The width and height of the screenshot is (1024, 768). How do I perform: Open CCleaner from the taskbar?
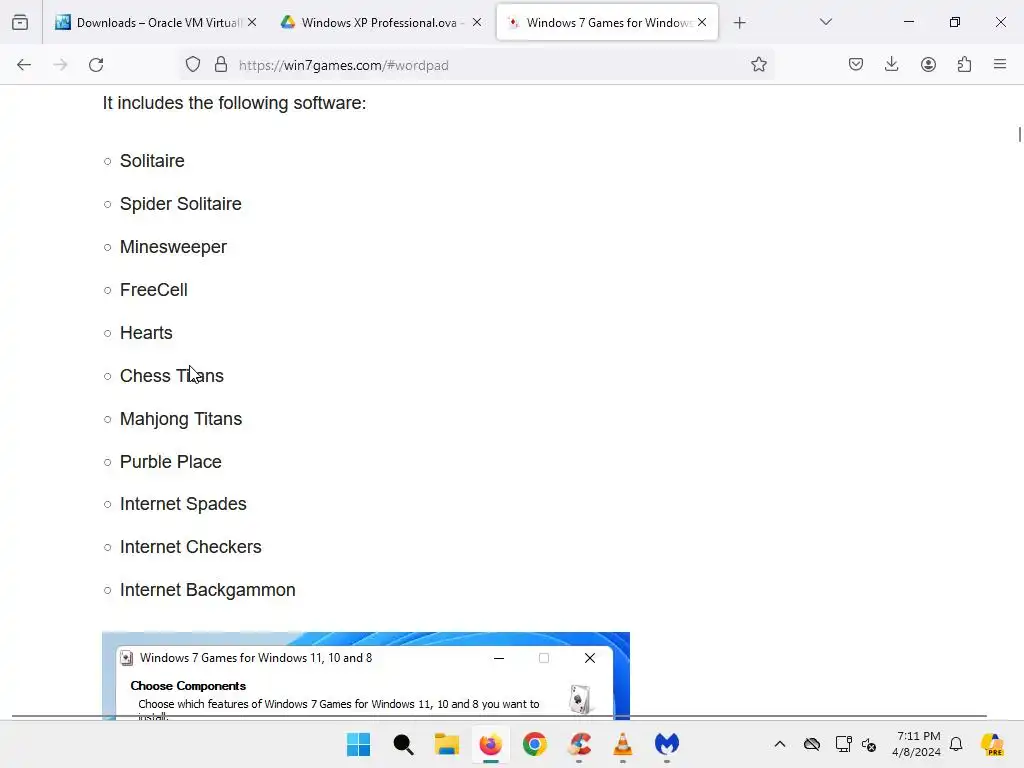[579, 744]
